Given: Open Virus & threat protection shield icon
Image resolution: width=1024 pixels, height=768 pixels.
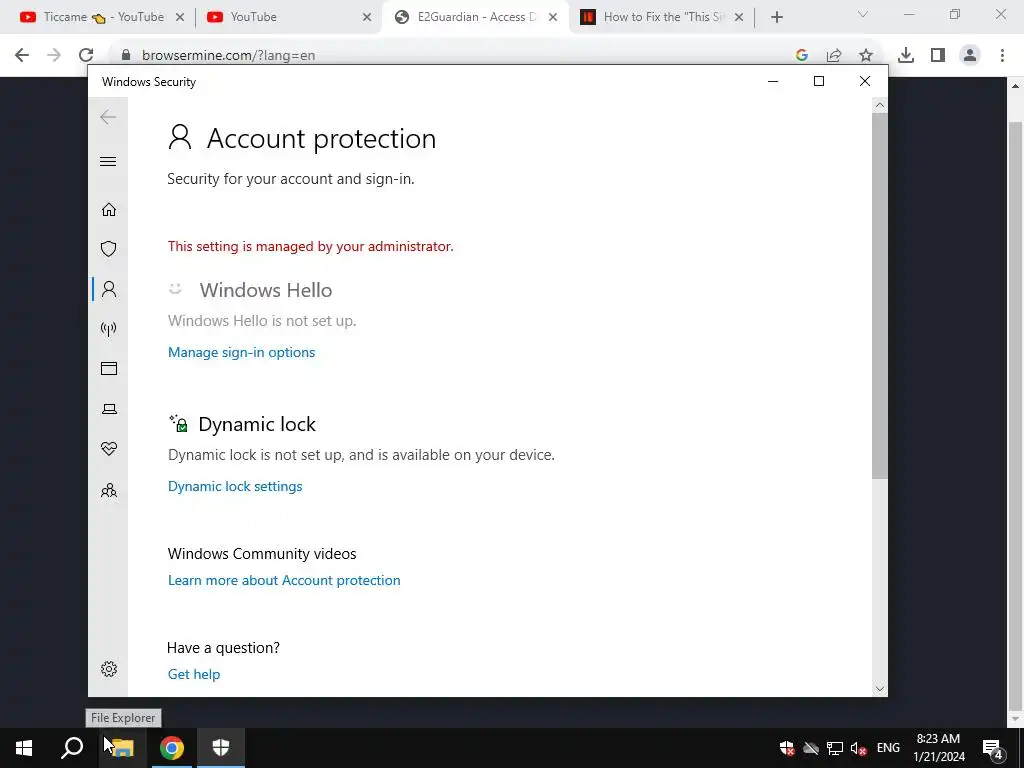Looking at the screenshot, I should pyautogui.click(x=108, y=249).
